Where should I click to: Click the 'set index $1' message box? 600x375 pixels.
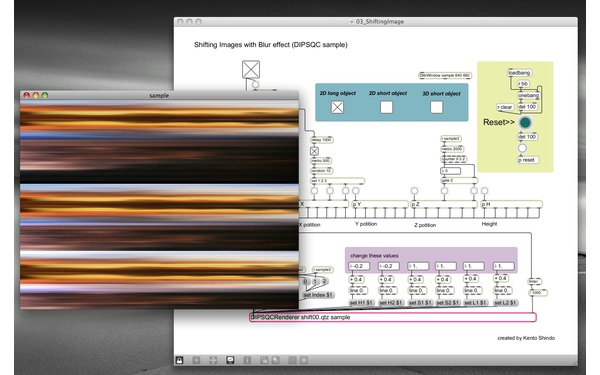(318, 295)
